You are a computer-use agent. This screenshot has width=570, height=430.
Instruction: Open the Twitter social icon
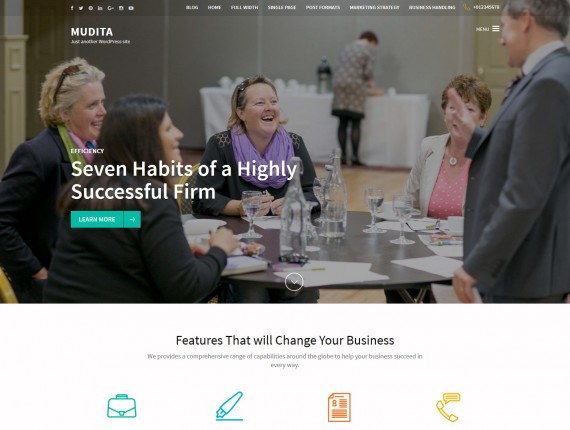coord(81,8)
